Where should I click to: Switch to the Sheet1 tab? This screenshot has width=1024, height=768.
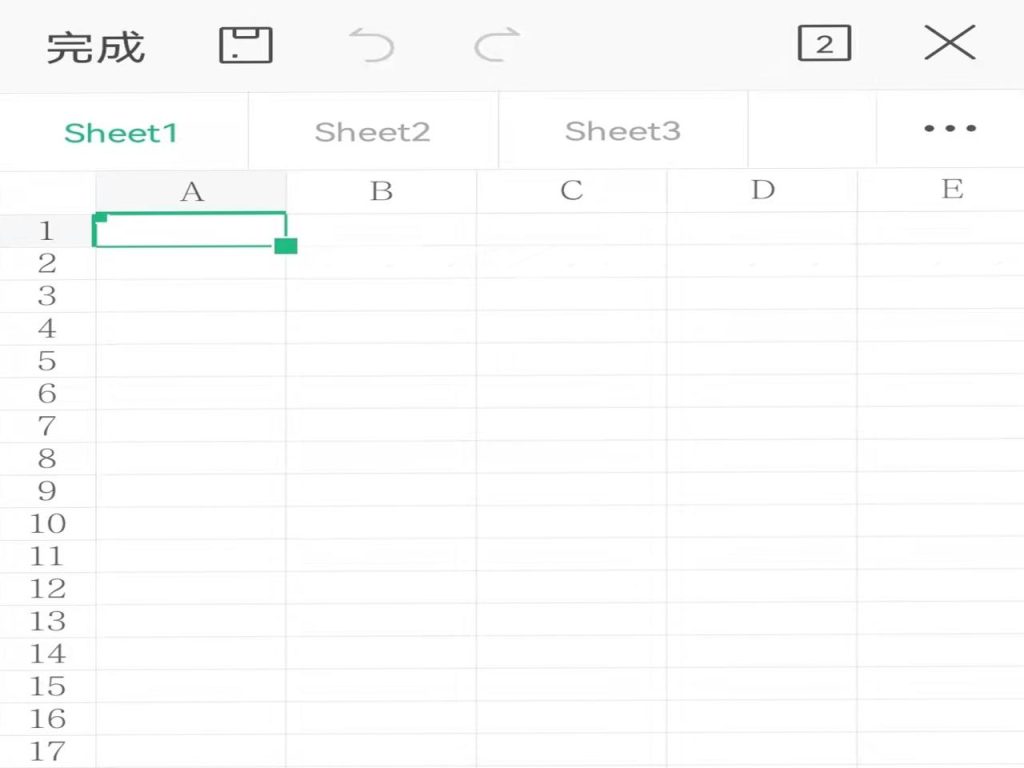[x=121, y=132]
